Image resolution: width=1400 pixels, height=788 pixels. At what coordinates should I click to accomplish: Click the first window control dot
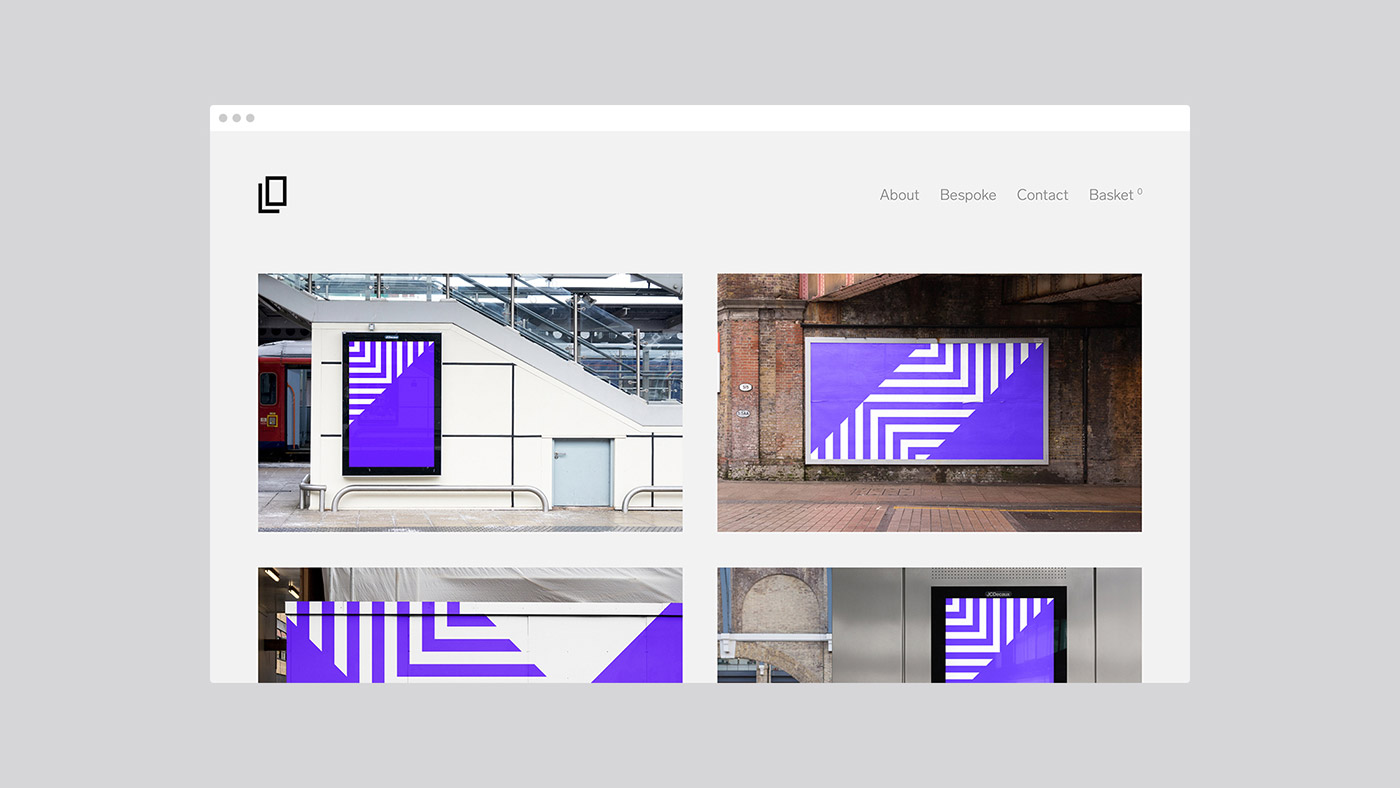coord(223,118)
